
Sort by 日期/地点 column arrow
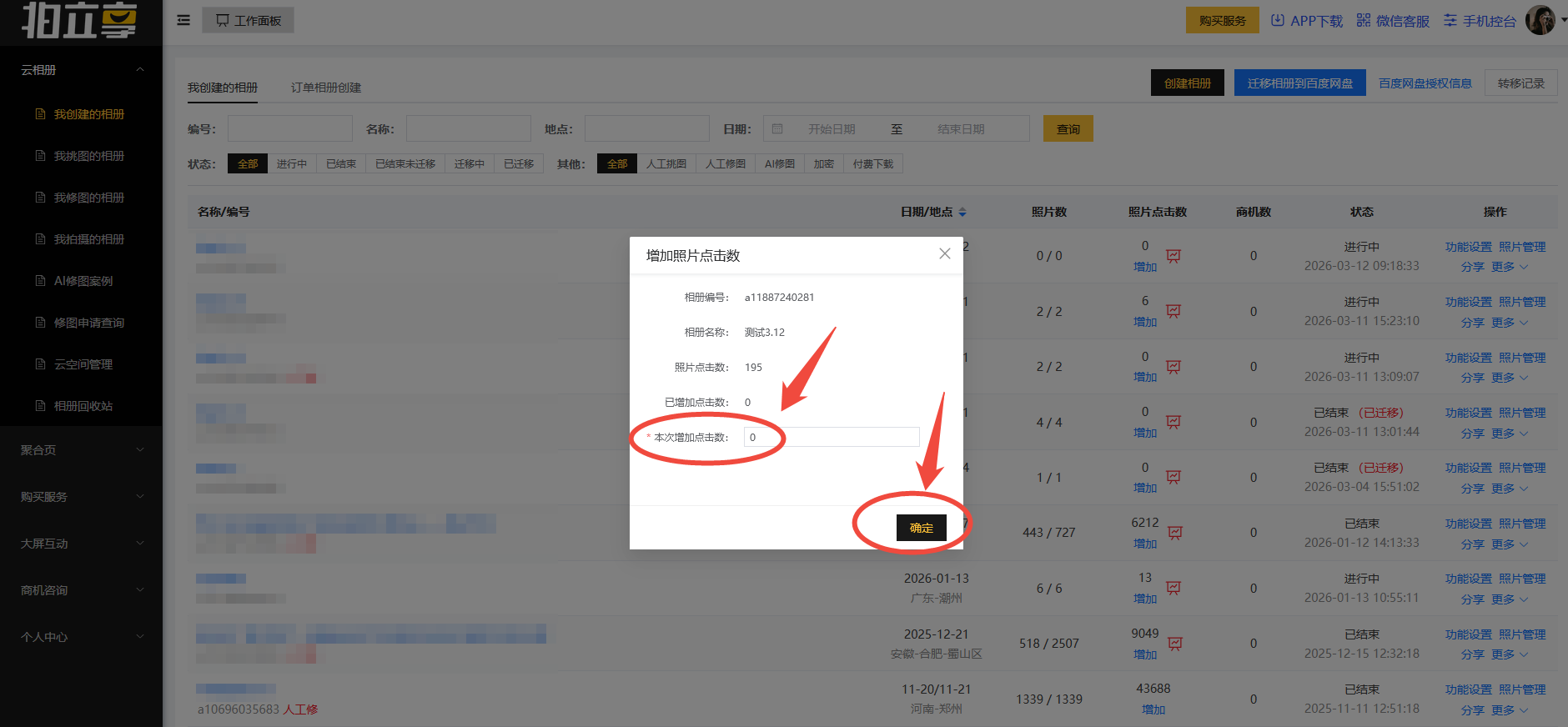click(962, 212)
